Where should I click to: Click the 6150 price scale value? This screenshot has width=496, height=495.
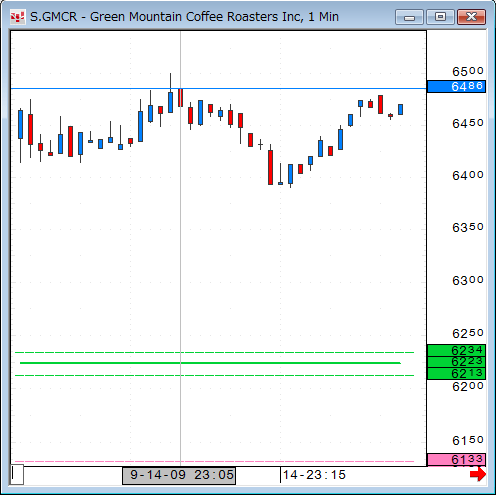point(467,440)
